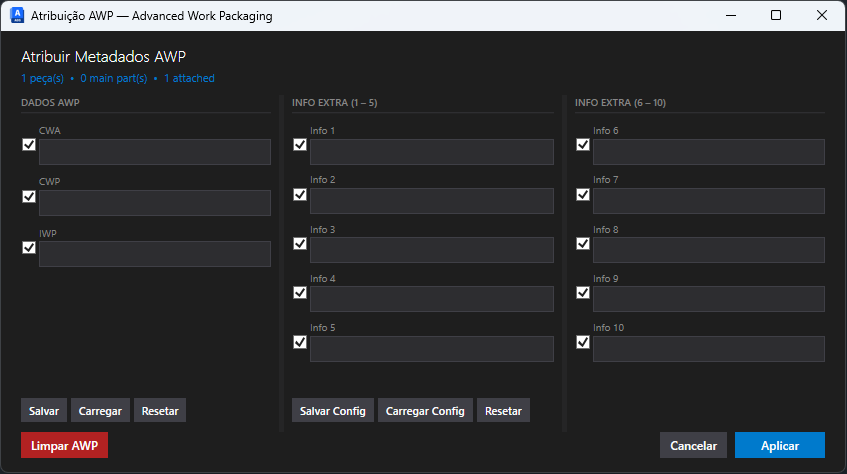The height and width of the screenshot is (474, 847).
Task: Click the Carregar button
Action: point(100,411)
